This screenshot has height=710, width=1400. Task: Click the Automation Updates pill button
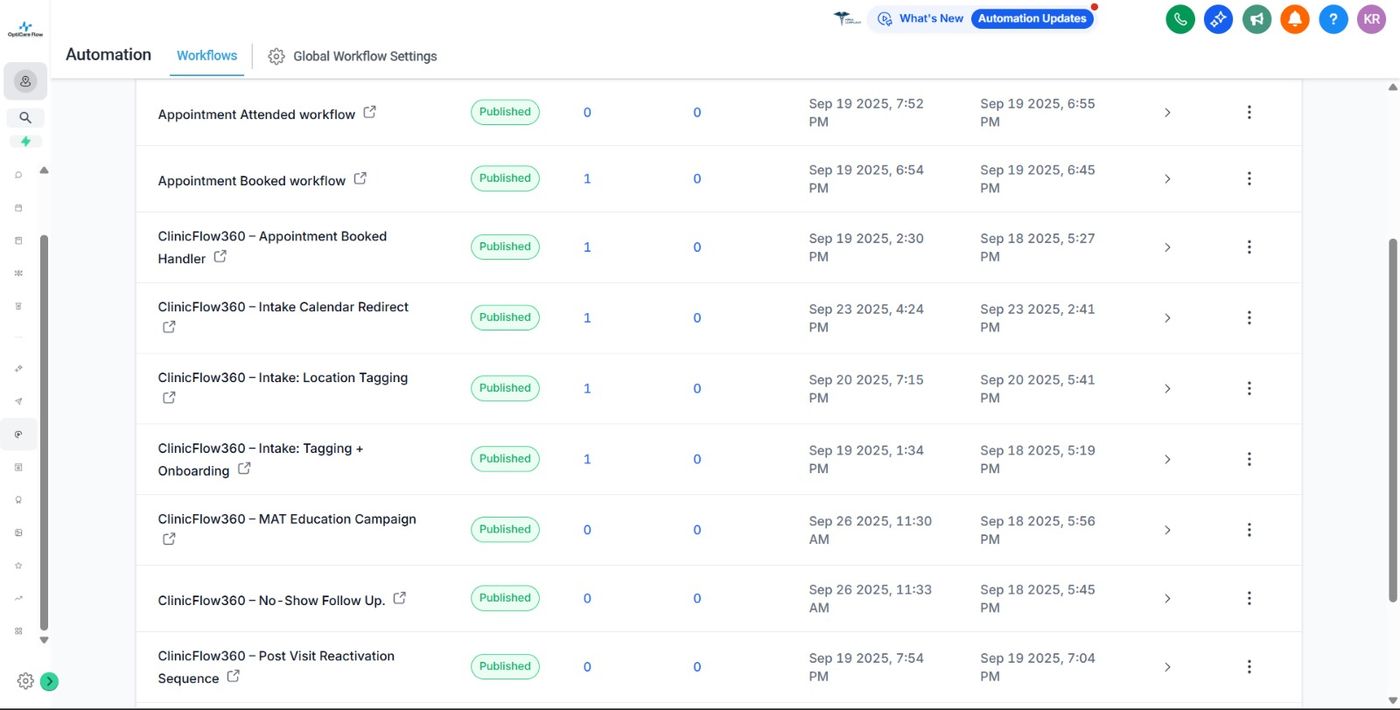pyautogui.click(x=1032, y=19)
